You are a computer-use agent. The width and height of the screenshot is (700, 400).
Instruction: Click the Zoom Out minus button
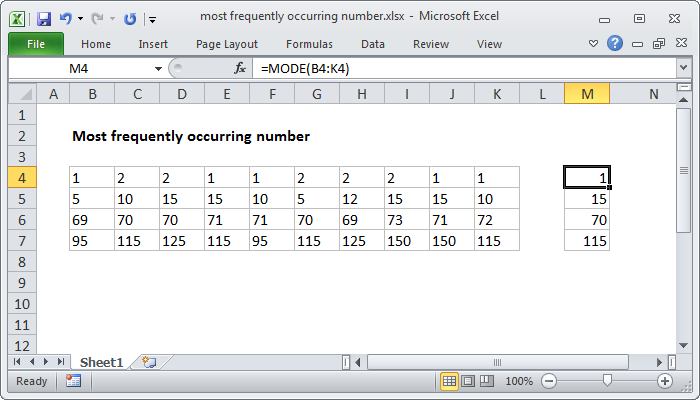[x=549, y=381]
